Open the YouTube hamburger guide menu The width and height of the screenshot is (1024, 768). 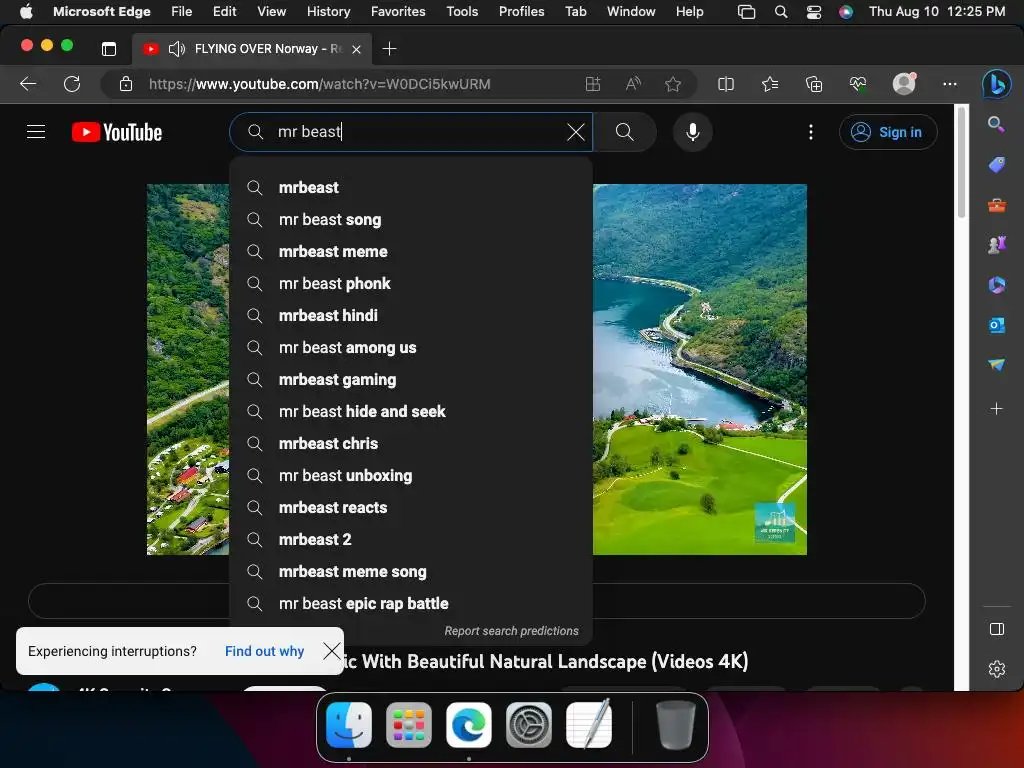36,132
